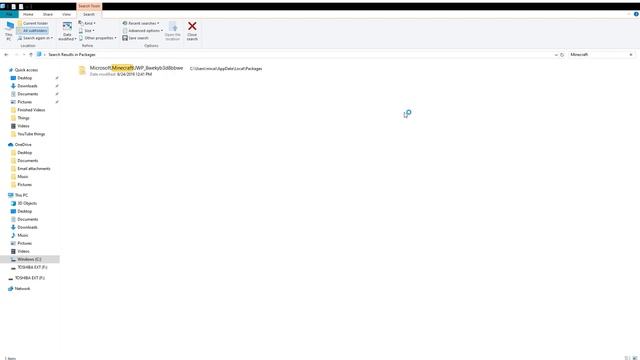
Task: Click the first quick access toolbar icon in title bar
Action: coord(3,6)
